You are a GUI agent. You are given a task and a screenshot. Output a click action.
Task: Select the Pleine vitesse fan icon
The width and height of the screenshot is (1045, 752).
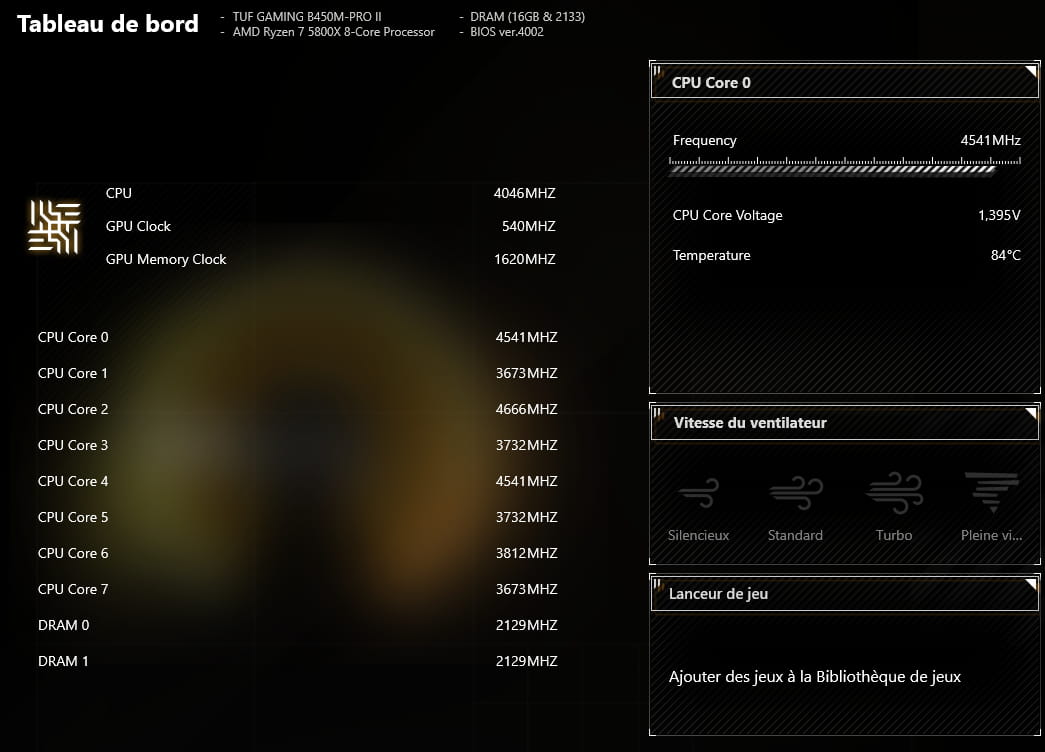[x=992, y=492]
